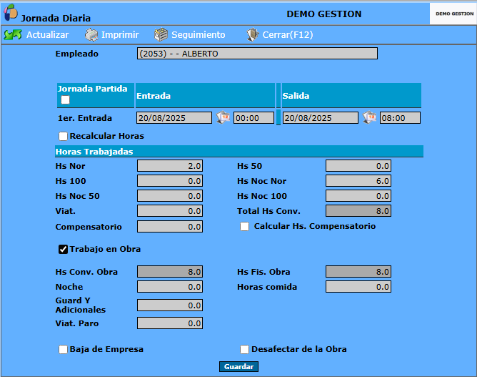
Task: Focus the Guard Y Adicionales field
Action: click(170, 305)
